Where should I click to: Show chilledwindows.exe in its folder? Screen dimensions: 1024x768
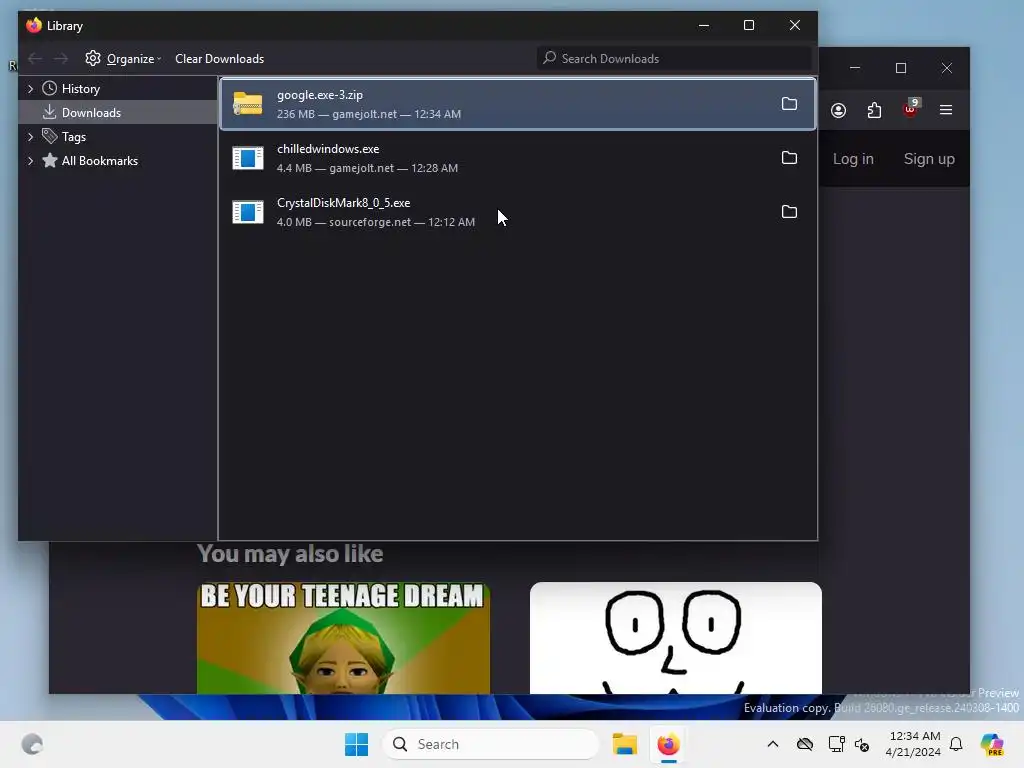pos(789,158)
